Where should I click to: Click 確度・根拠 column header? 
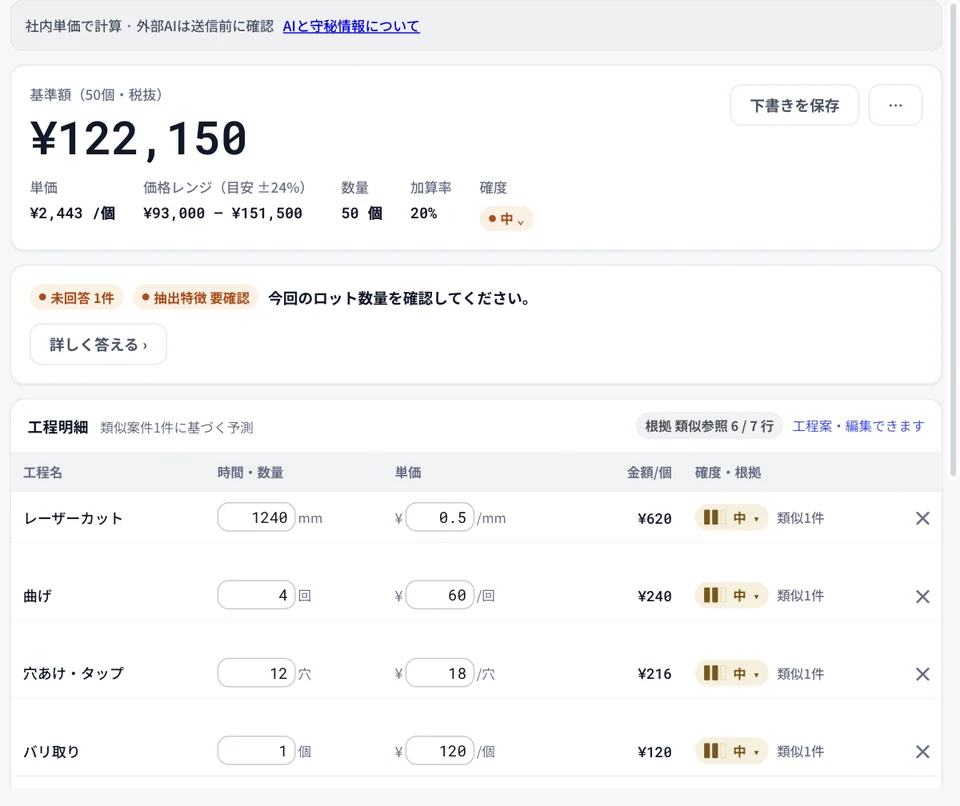[728, 472]
